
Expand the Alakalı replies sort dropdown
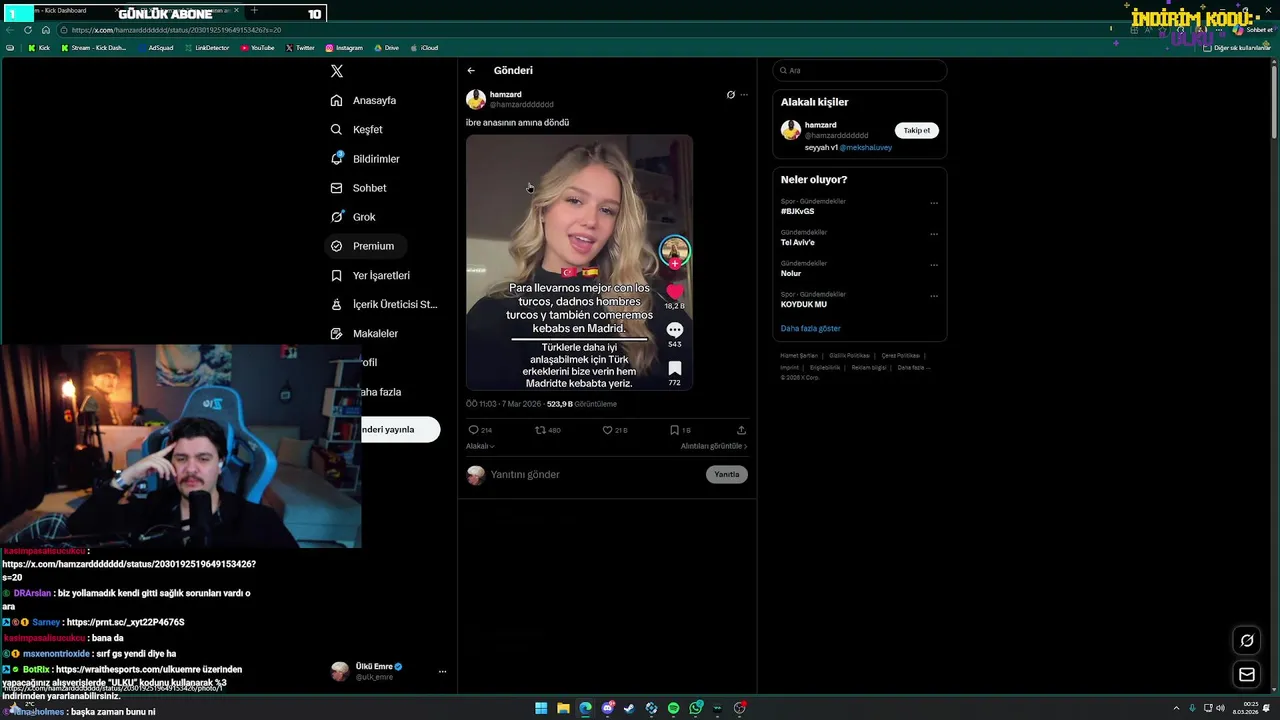point(480,446)
